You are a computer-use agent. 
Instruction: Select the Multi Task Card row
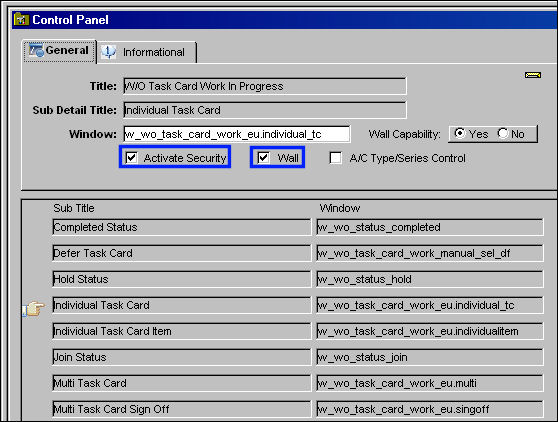[x=181, y=383]
